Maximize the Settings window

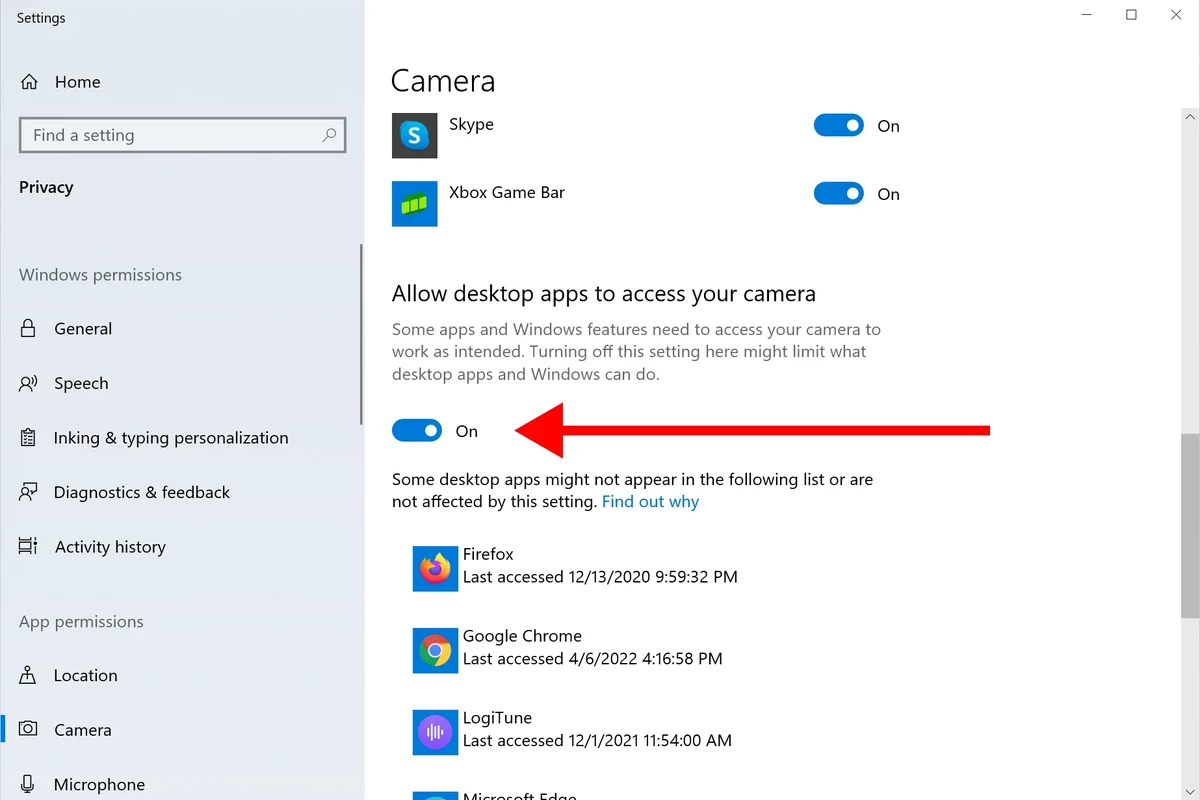(1131, 15)
